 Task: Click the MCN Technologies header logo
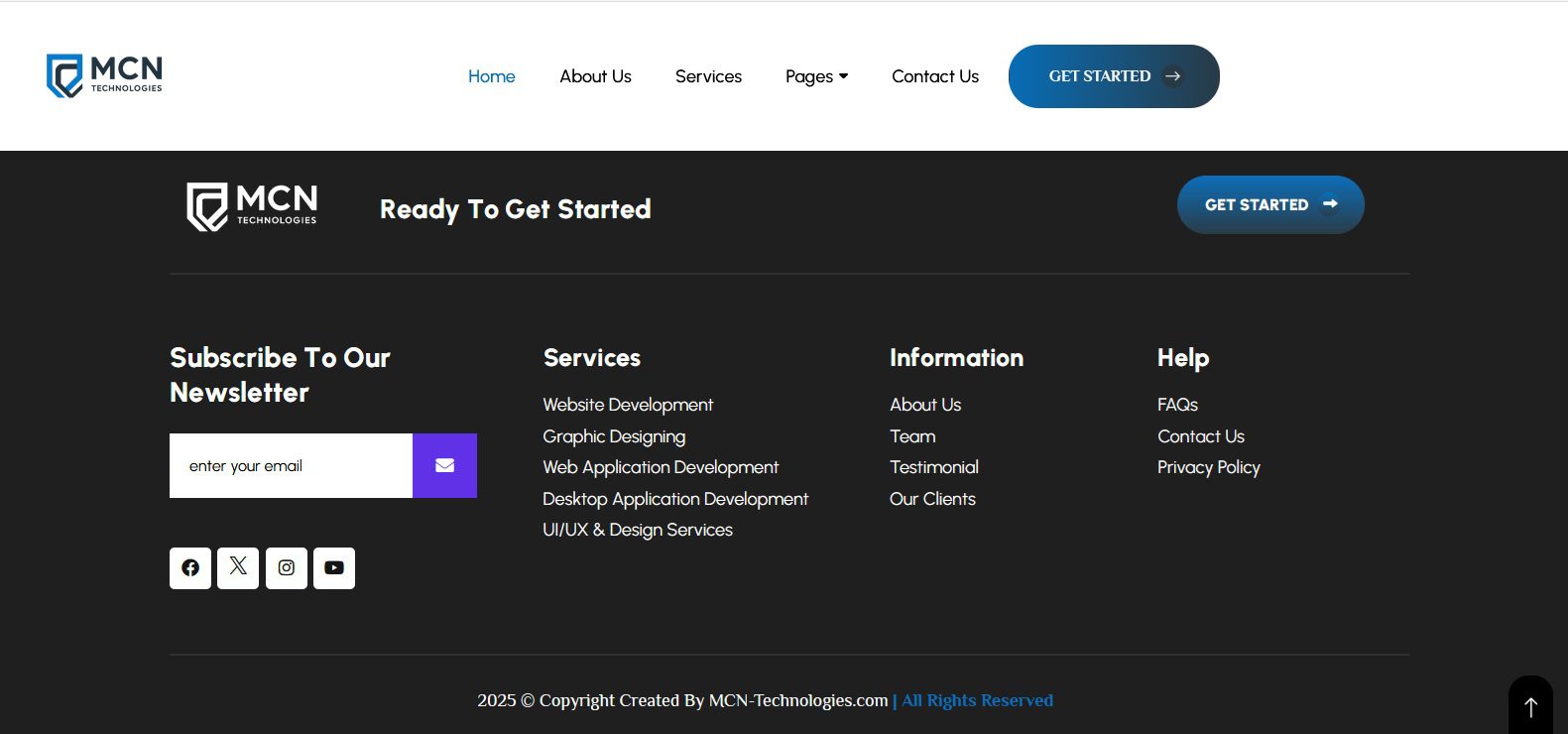click(x=105, y=75)
